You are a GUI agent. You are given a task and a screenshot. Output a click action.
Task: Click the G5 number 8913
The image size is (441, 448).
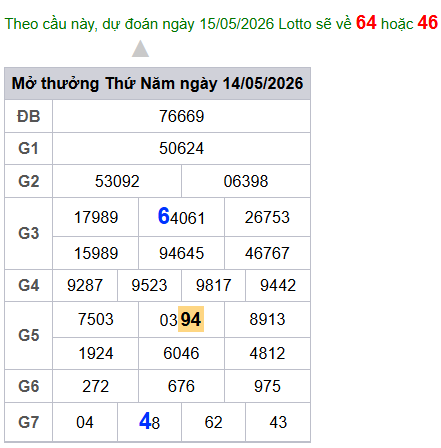tap(267, 319)
